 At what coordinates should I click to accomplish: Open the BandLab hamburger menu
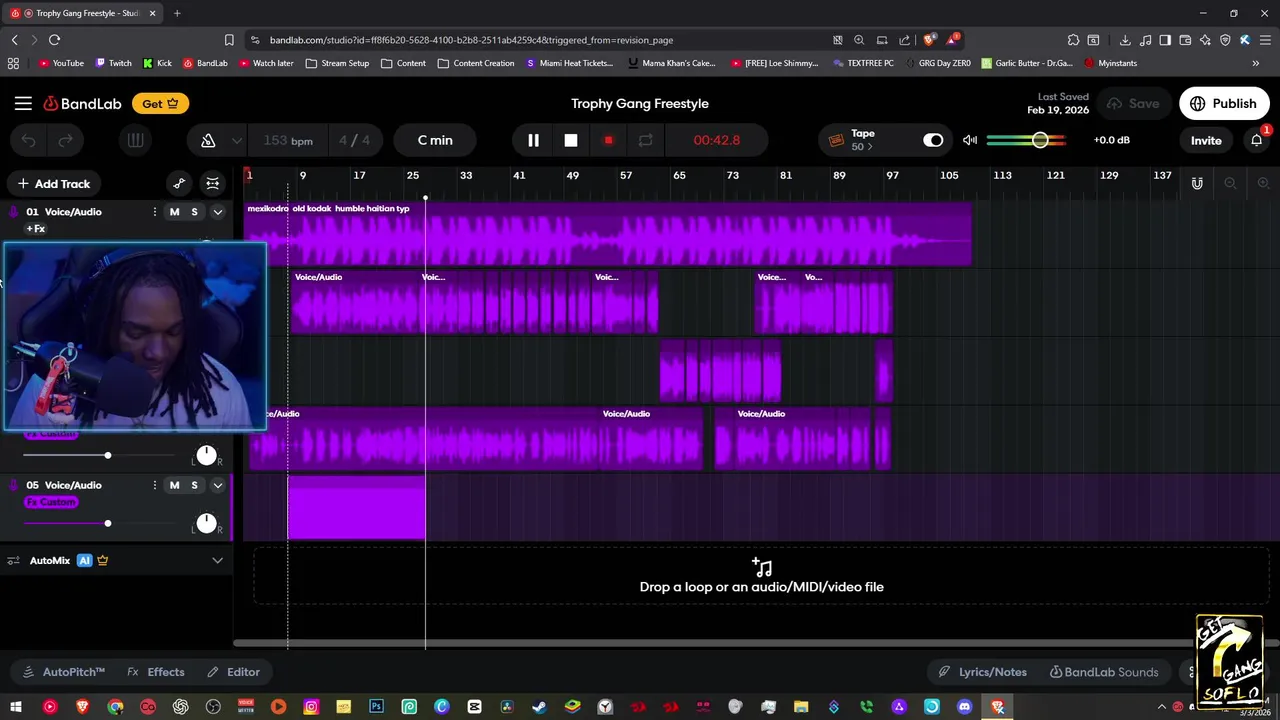coord(23,103)
